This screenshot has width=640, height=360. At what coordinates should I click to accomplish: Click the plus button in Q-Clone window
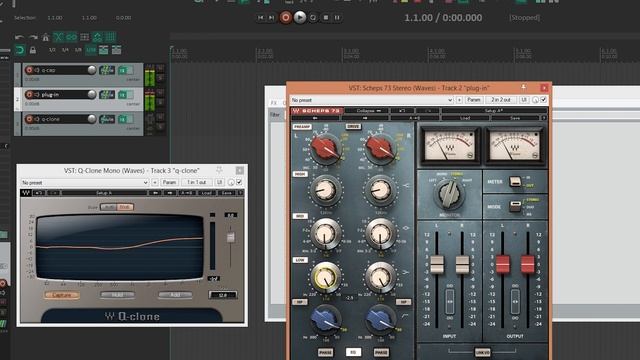coord(155,182)
